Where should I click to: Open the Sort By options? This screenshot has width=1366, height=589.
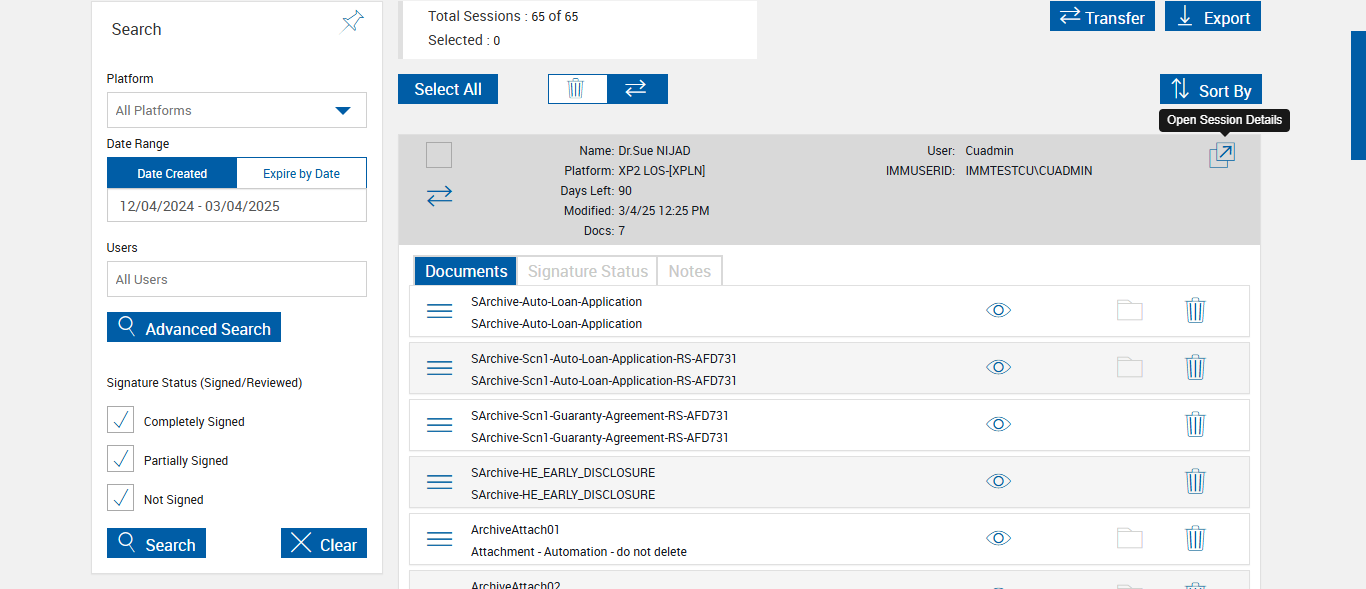(x=1210, y=90)
